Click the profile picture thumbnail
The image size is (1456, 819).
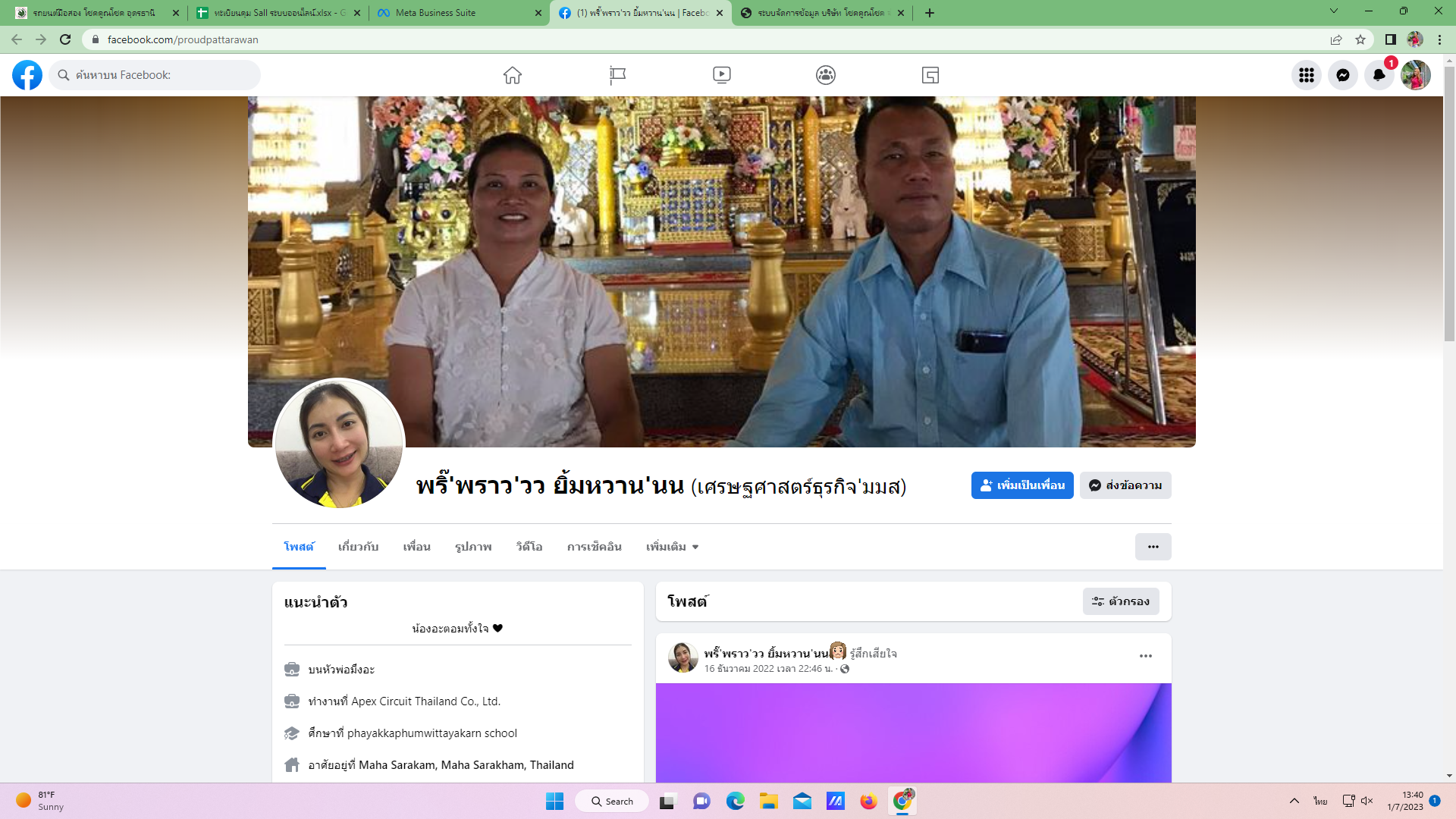pos(339,444)
